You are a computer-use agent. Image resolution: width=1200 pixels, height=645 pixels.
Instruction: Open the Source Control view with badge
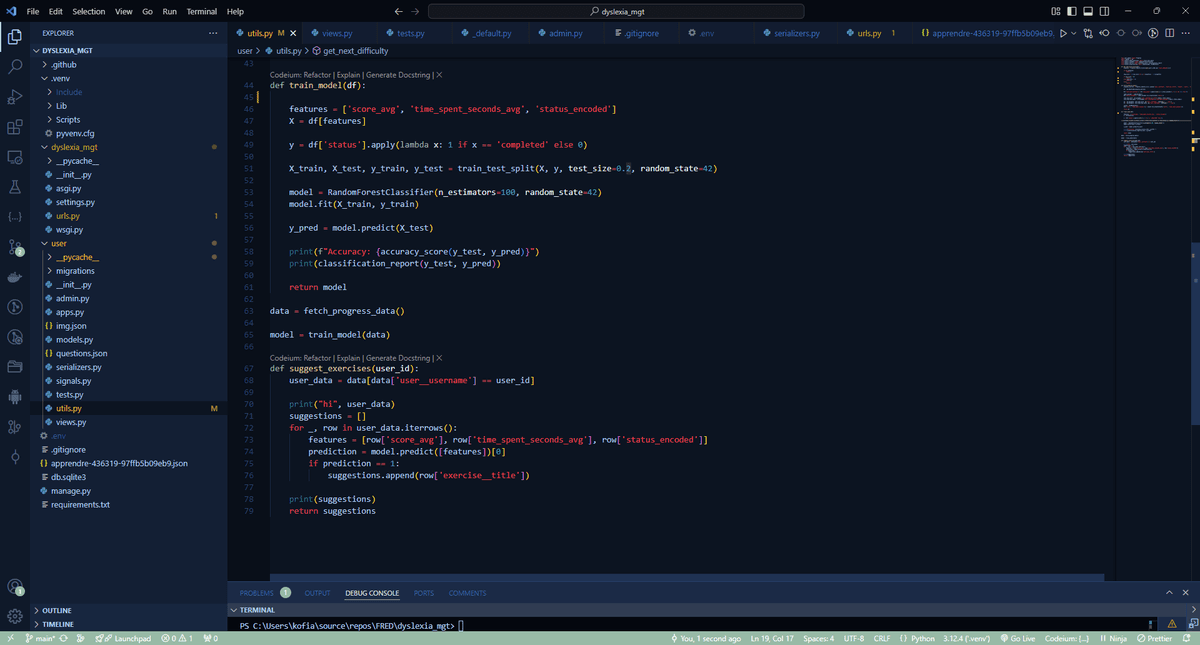(x=15, y=247)
